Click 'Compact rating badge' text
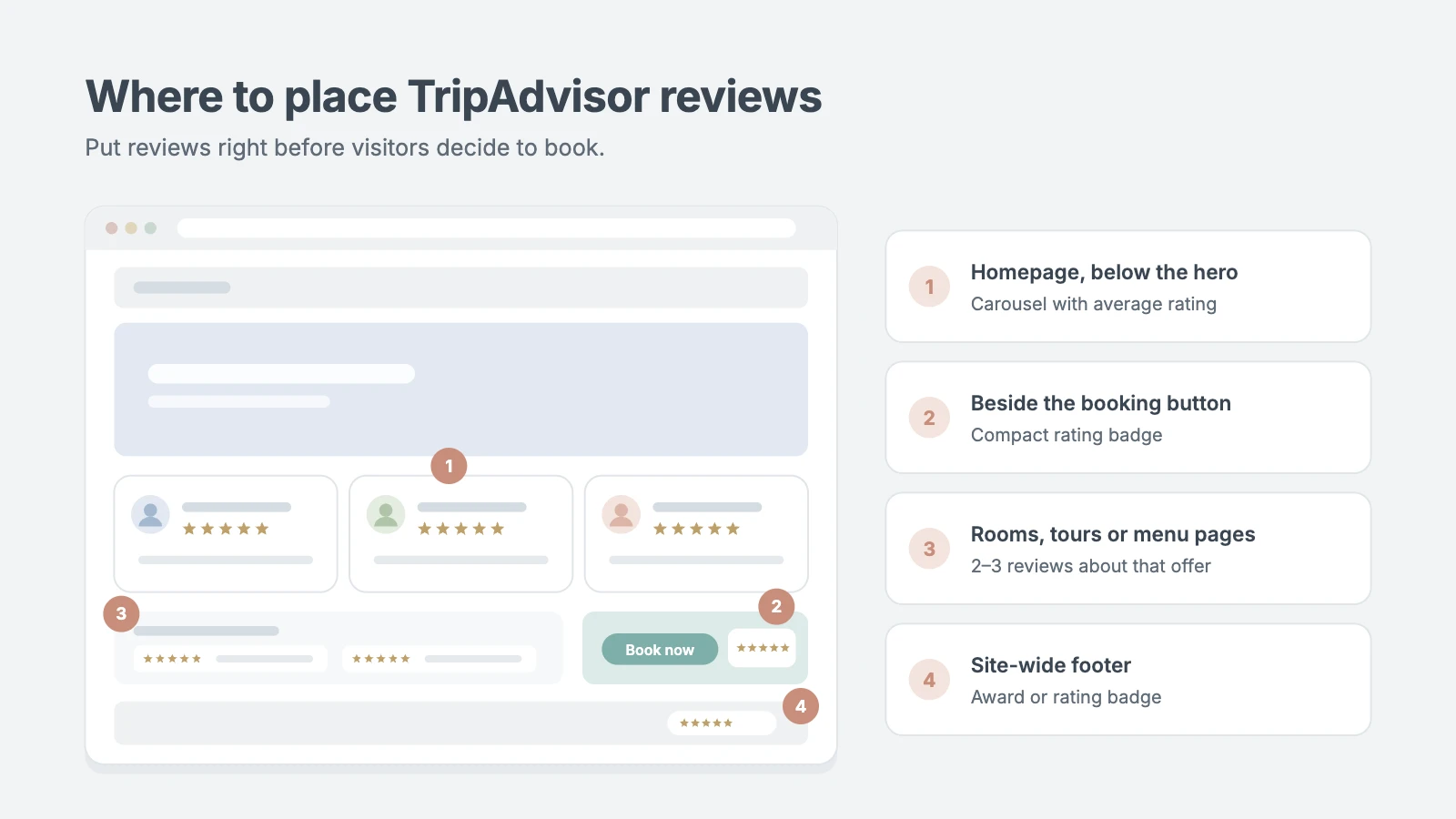 (1067, 435)
